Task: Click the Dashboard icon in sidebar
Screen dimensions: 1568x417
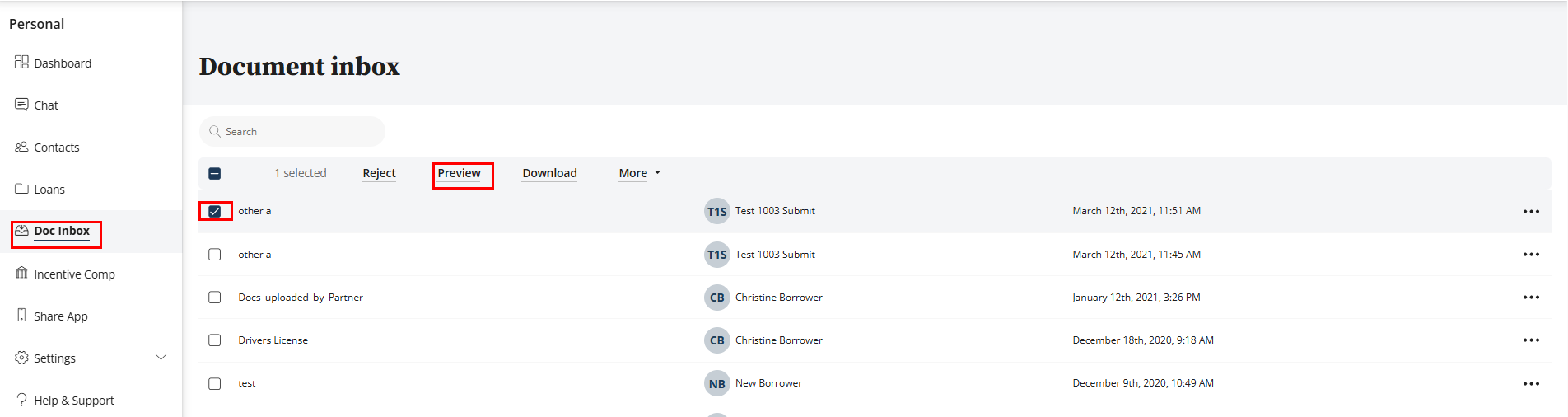Action: tap(21, 63)
